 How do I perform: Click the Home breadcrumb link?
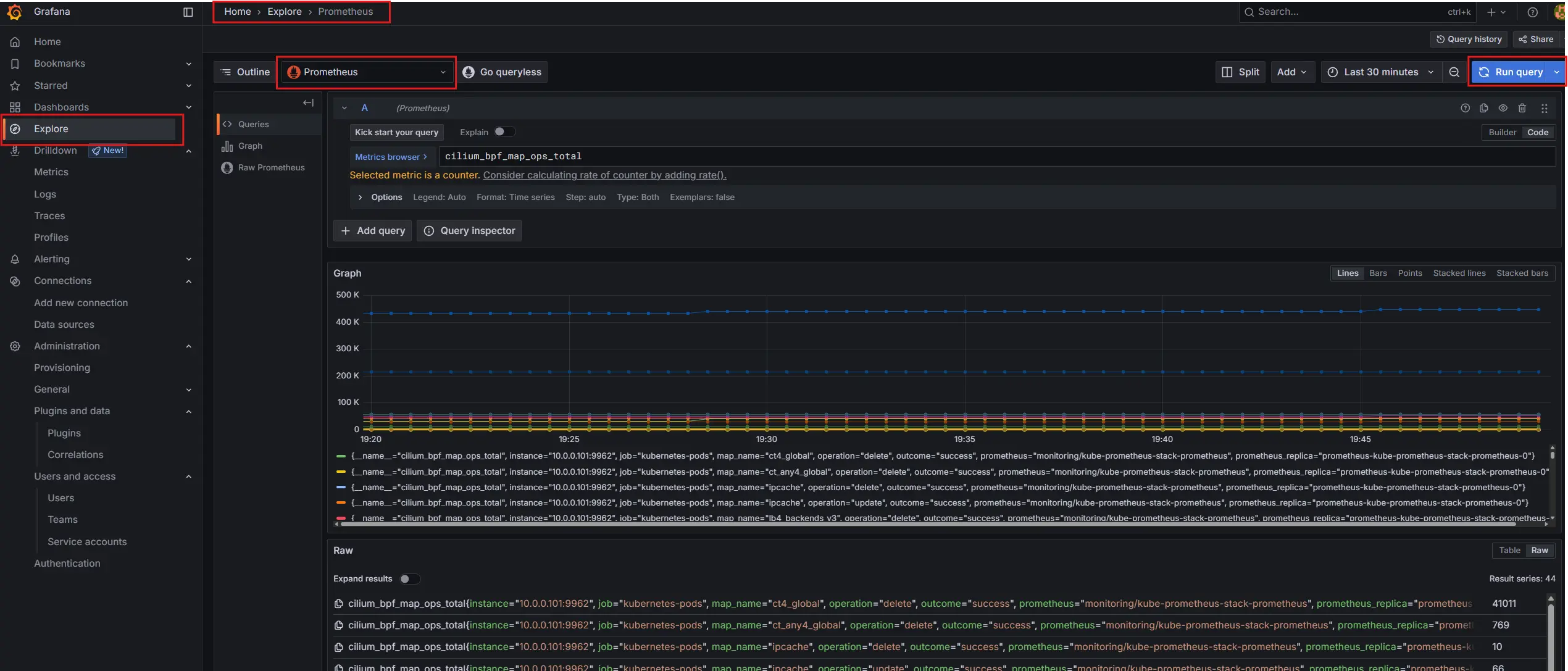(237, 12)
